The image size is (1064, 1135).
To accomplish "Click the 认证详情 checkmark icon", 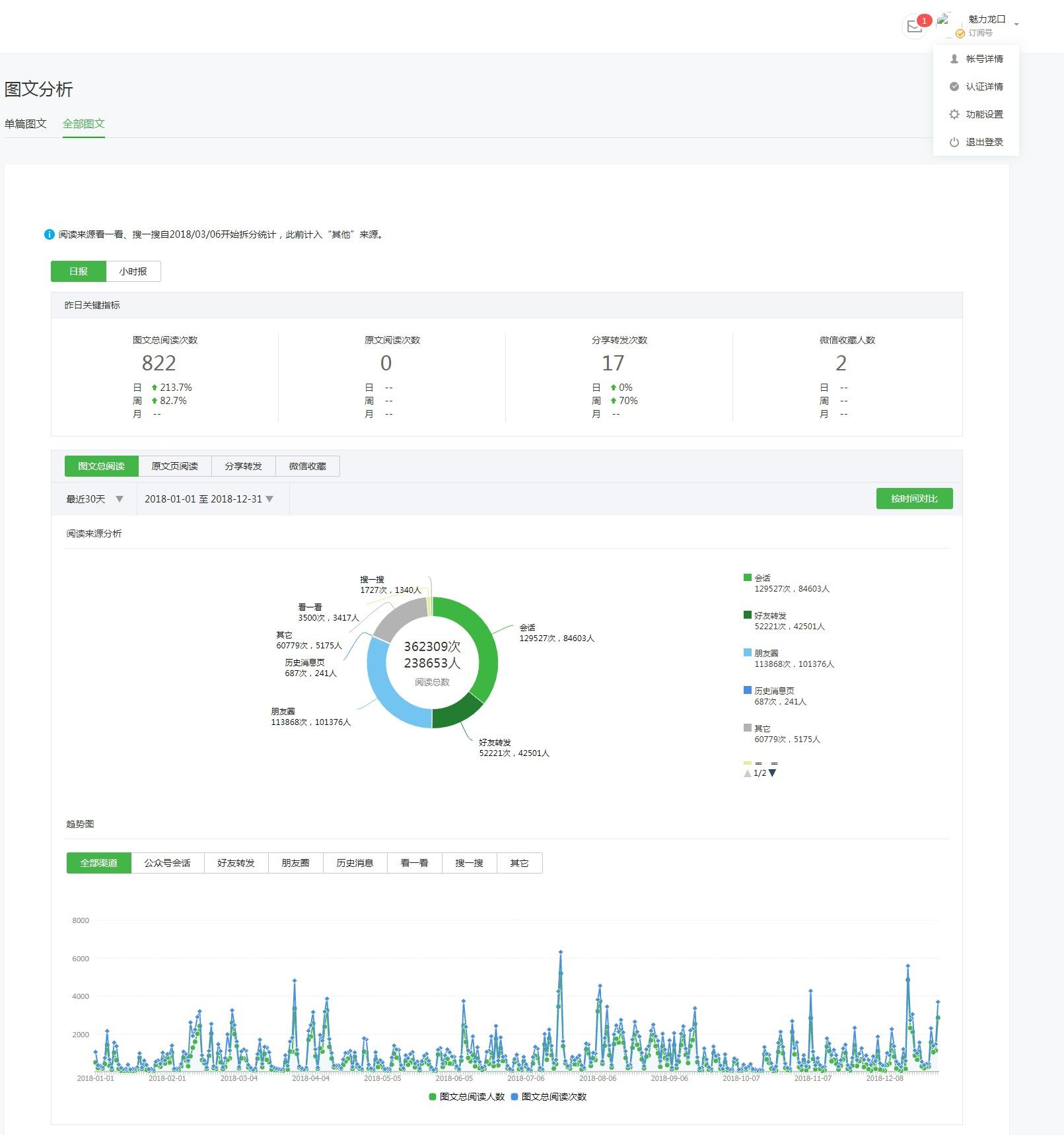I will click(954, 86).
